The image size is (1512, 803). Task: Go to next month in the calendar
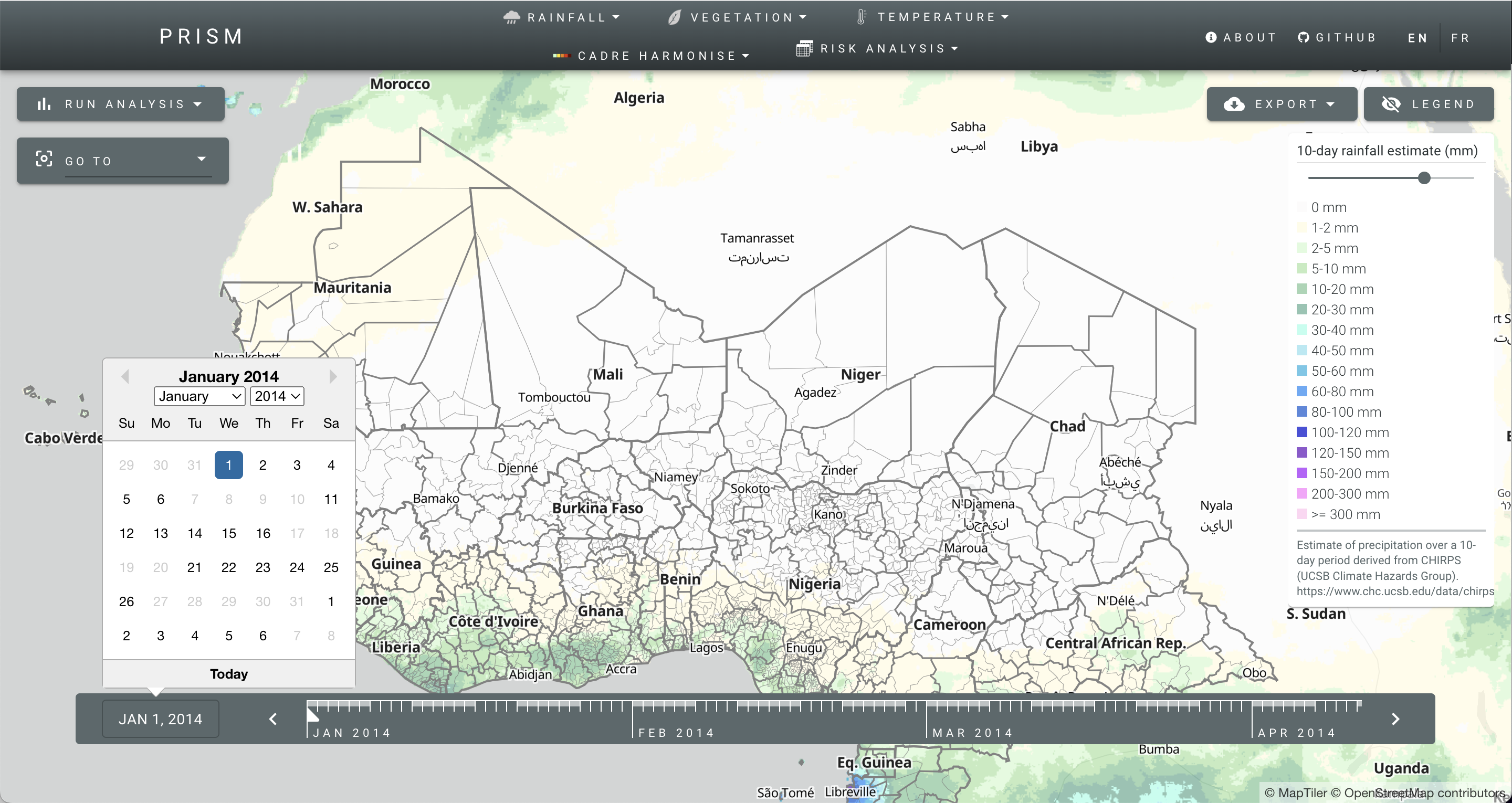[x=333, y=376]
